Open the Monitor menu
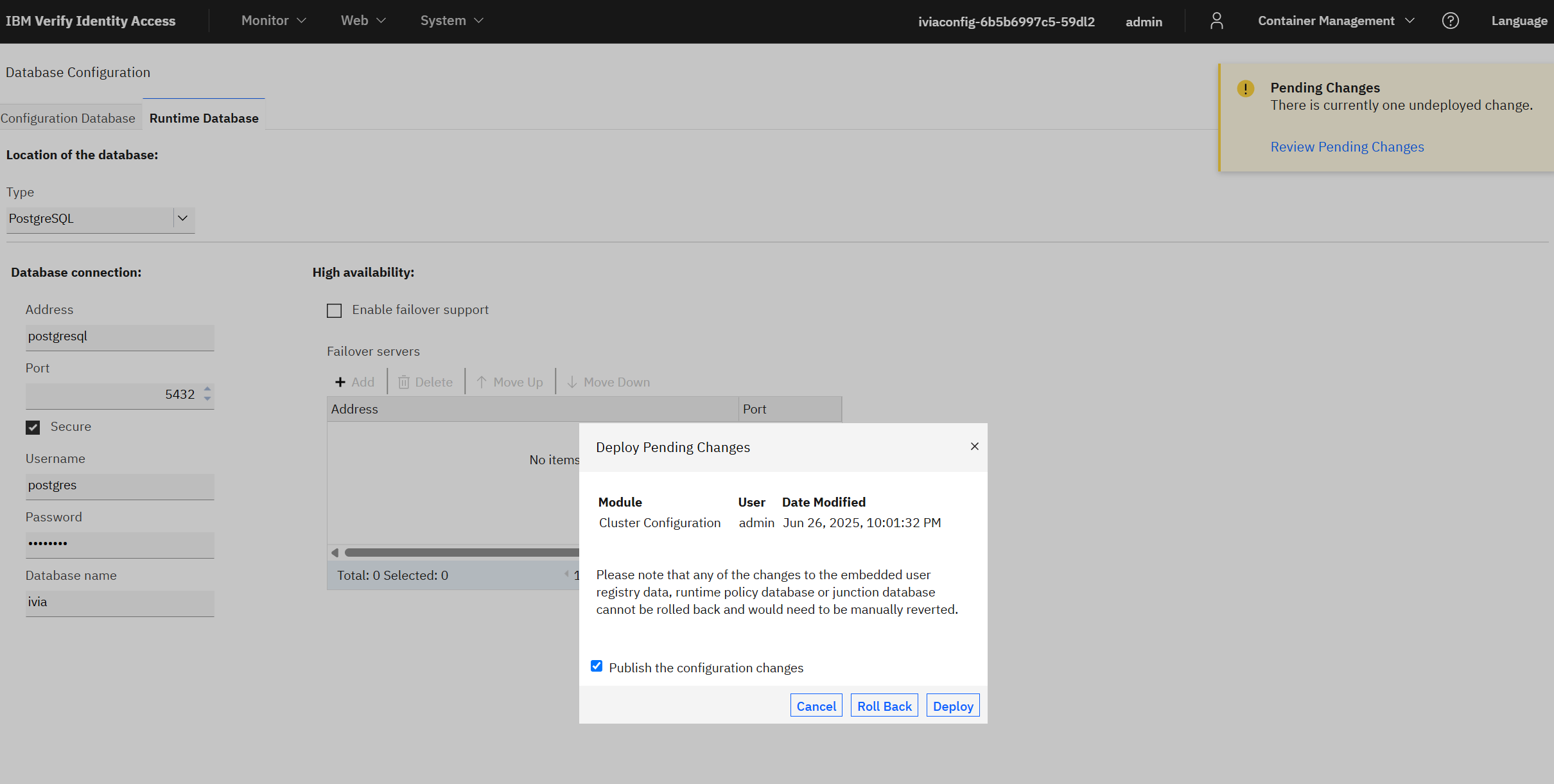1554x784 pixels. [x=273, y=21]
